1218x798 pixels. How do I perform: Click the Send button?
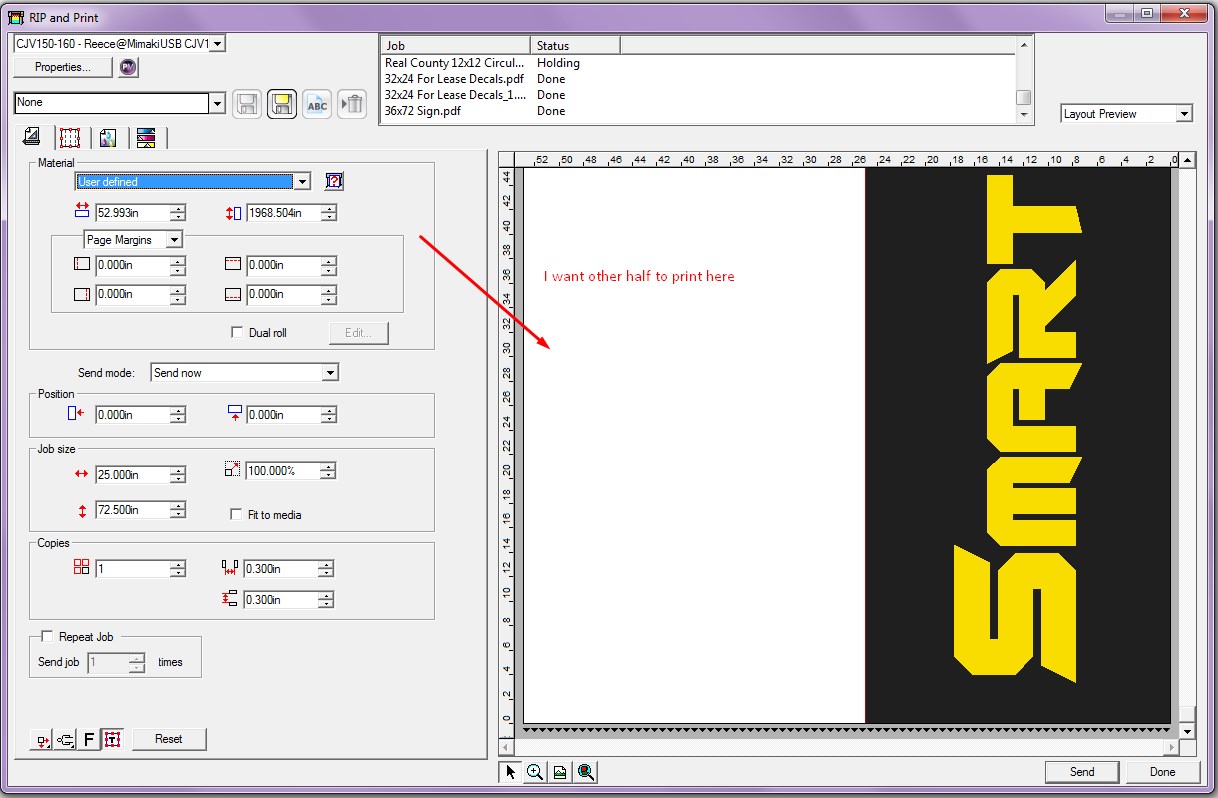(1082, 772)
